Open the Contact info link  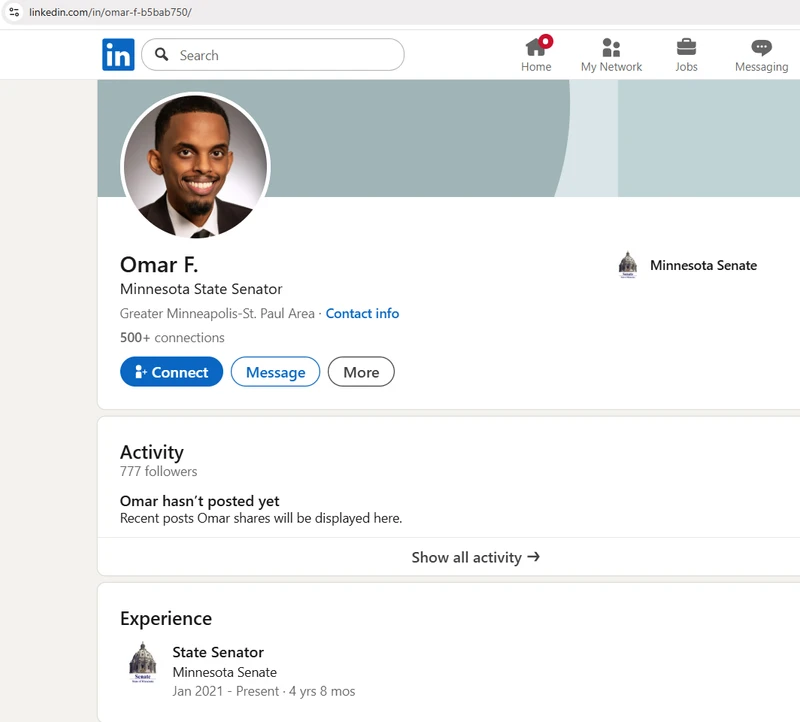[x=362, y=313]
